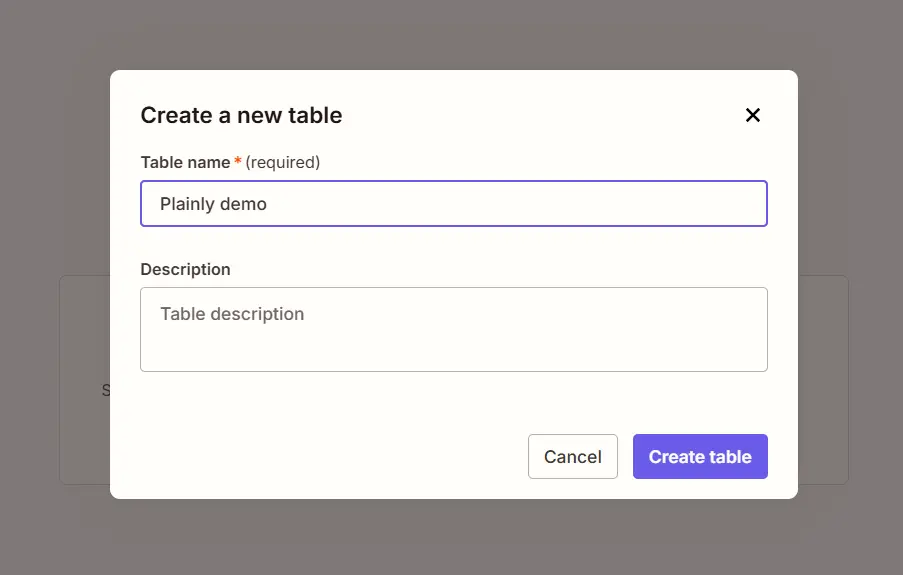Click the X icon in dialog header

(753, 115)
